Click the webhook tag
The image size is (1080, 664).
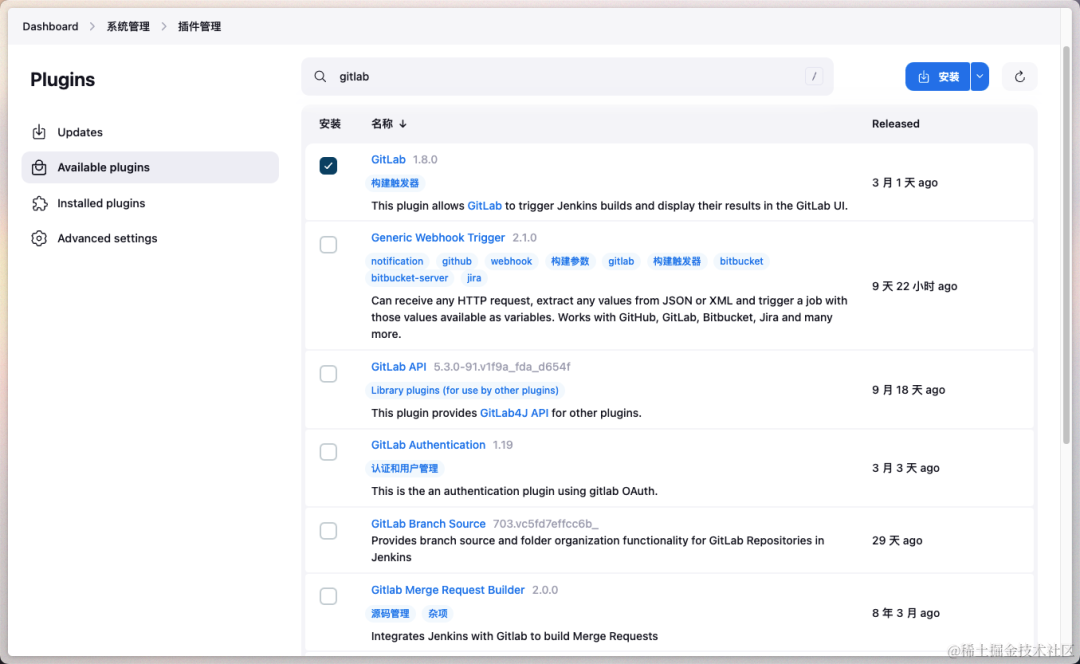511,261
